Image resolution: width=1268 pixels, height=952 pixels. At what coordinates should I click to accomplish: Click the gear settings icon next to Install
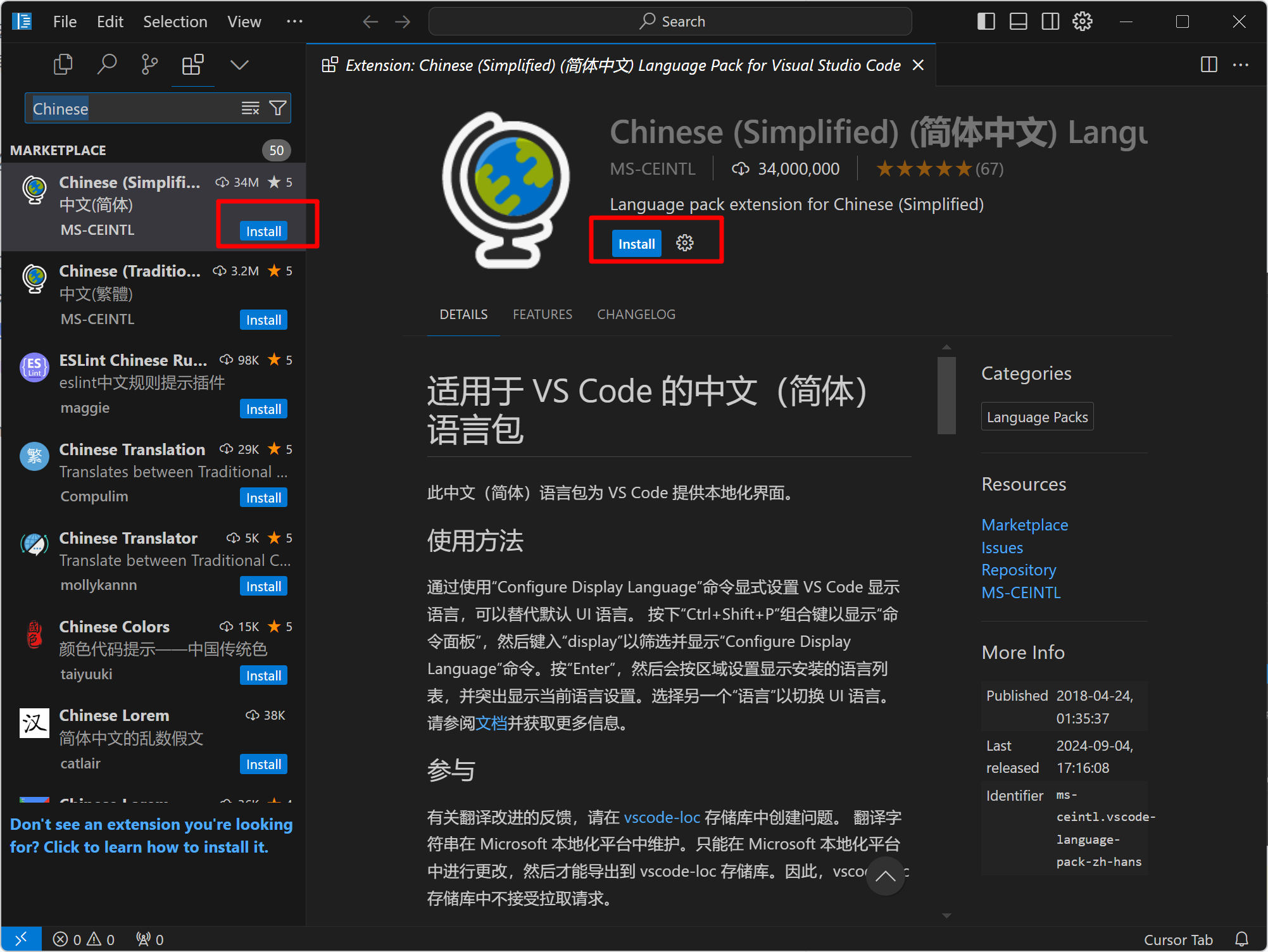point(685,243)
